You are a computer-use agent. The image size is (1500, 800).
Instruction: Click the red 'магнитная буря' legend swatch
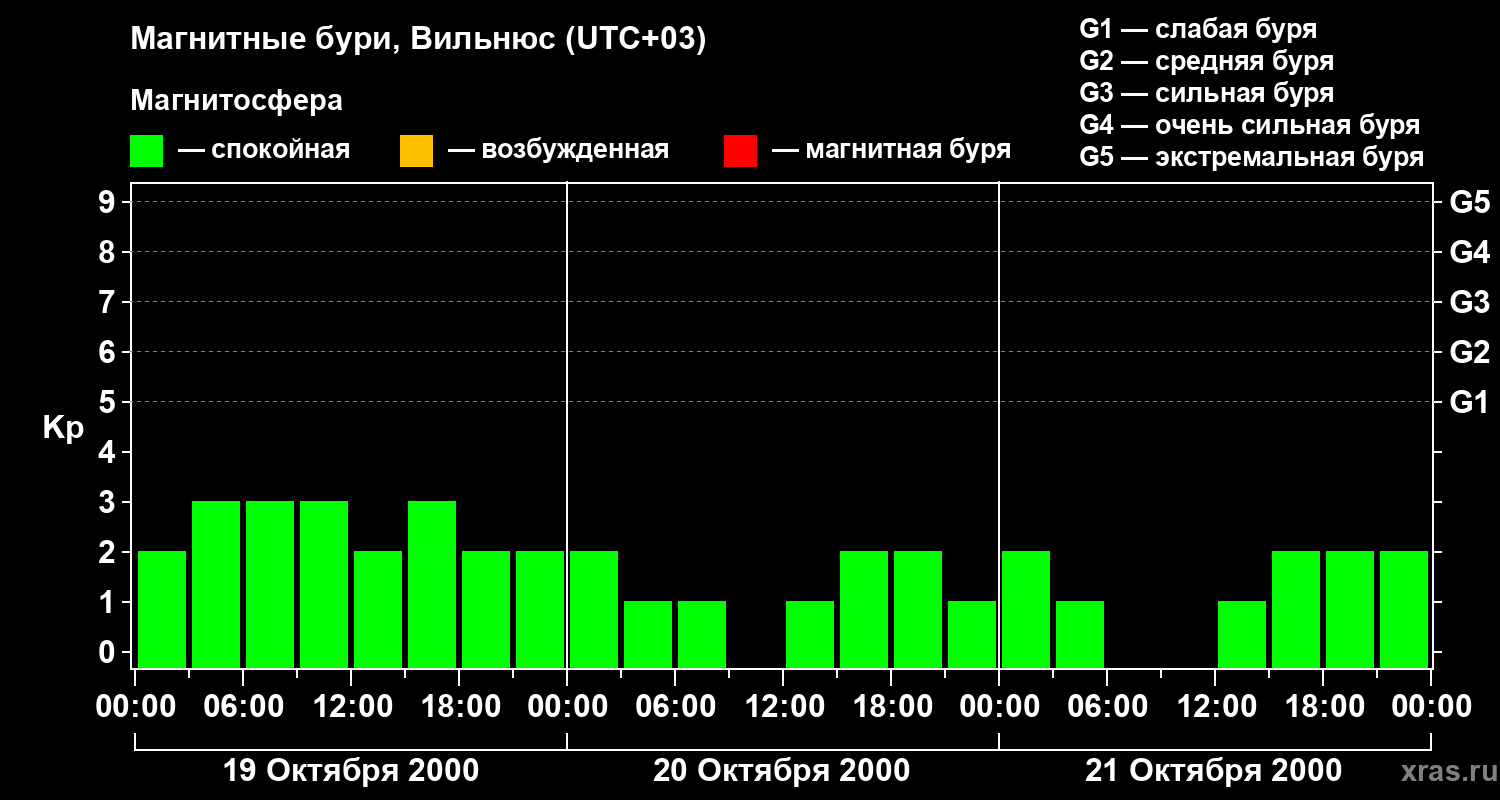pyautogui.click(x=740, y=151)
